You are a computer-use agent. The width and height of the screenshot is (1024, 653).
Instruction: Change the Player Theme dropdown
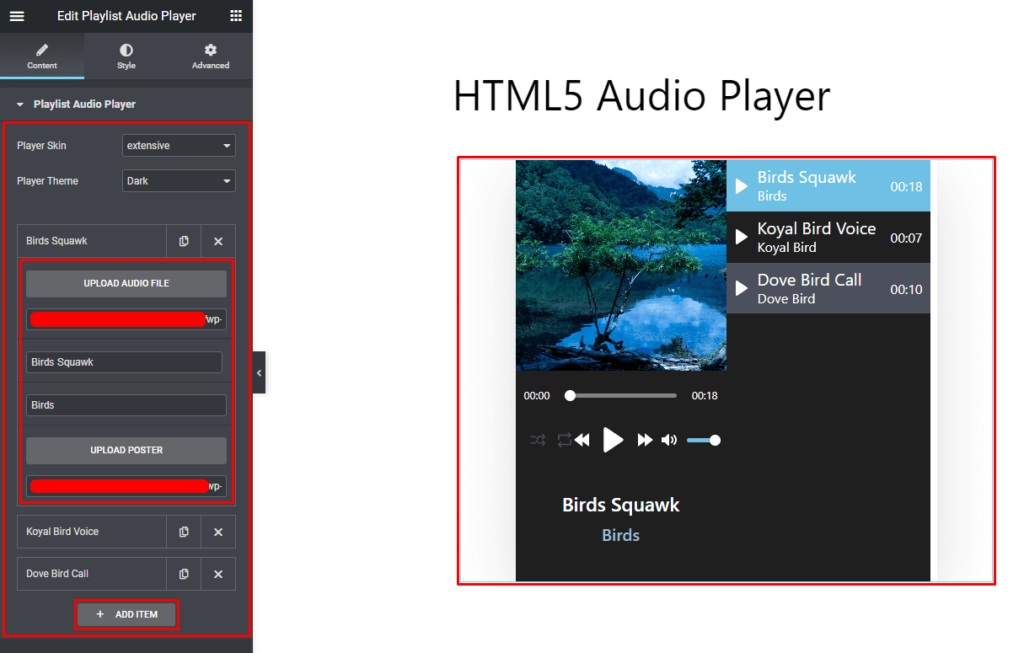click(178, 181)
